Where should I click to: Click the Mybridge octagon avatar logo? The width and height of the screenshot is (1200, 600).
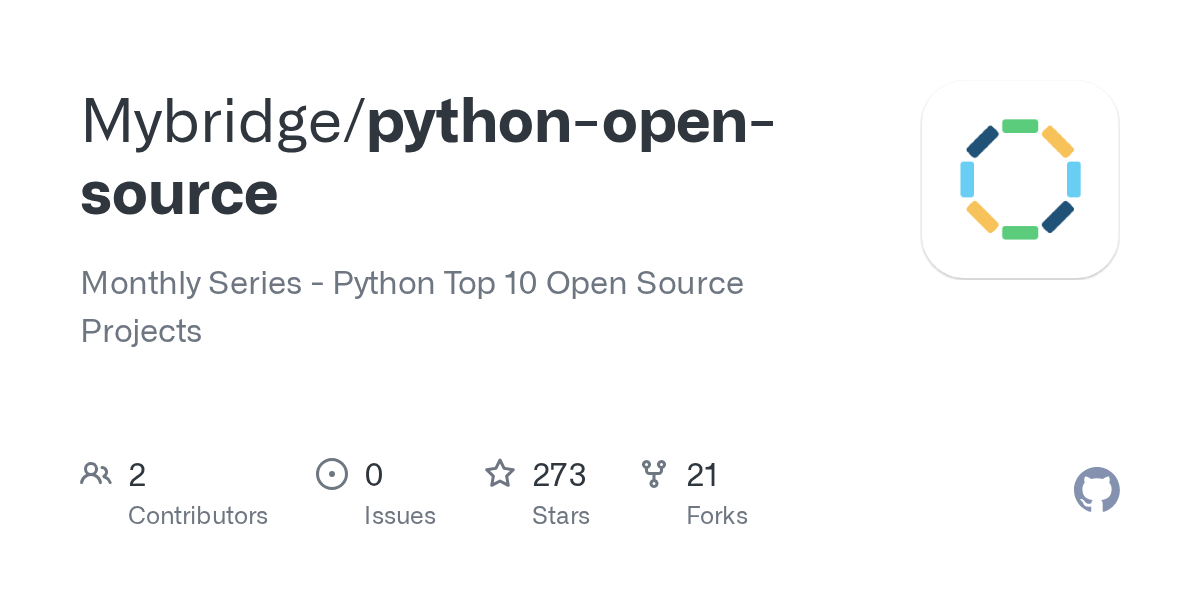click(x=1020, y=179)
